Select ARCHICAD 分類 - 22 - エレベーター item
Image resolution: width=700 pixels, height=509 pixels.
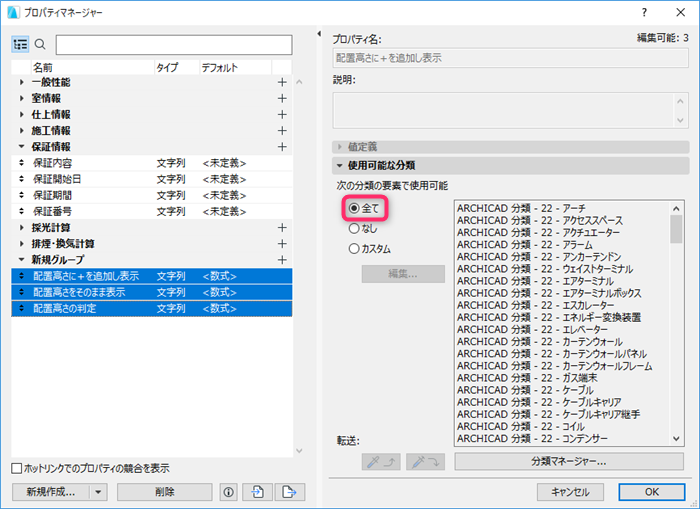pyautogui.click(x=532, y=330)
